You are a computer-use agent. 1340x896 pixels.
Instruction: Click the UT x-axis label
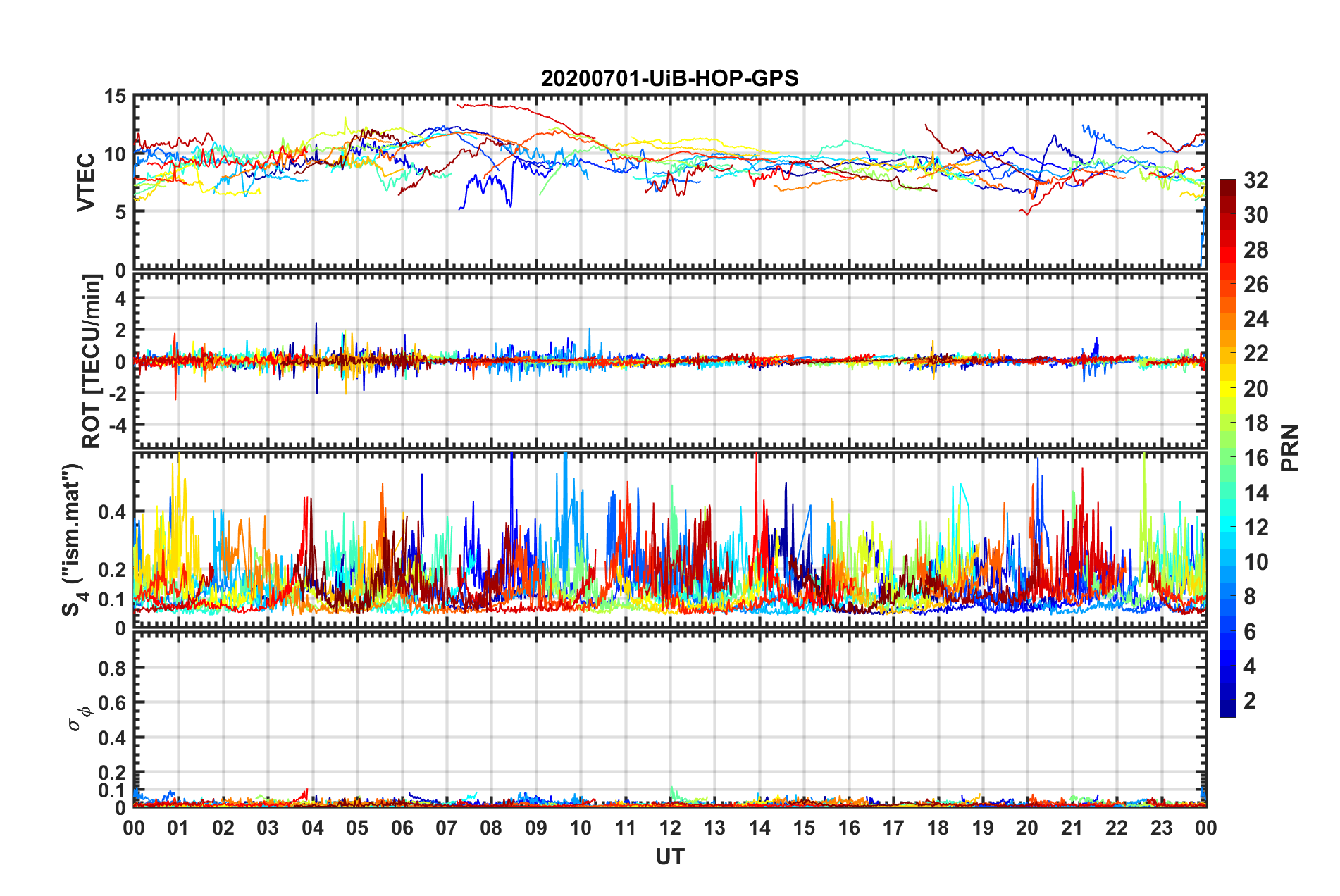coord(670,857)
